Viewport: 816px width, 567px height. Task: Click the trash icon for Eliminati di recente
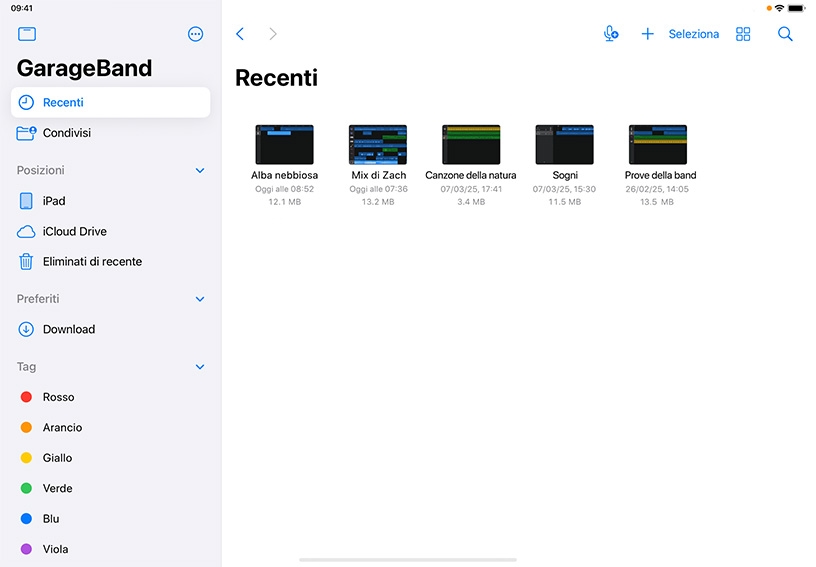(26, 262)
